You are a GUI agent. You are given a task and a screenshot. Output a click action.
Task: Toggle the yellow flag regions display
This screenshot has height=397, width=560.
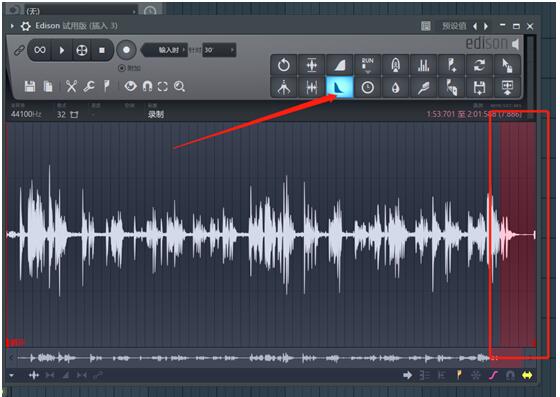[459, 375]
